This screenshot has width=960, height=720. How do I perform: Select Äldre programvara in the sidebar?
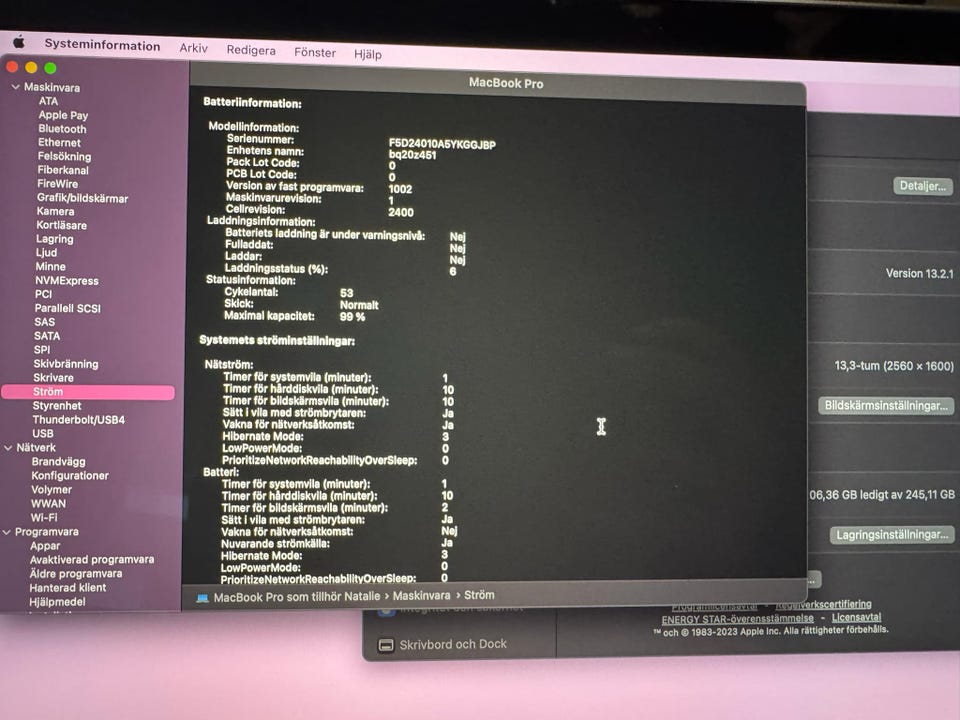pyautogui.click(x=76, y=574)
